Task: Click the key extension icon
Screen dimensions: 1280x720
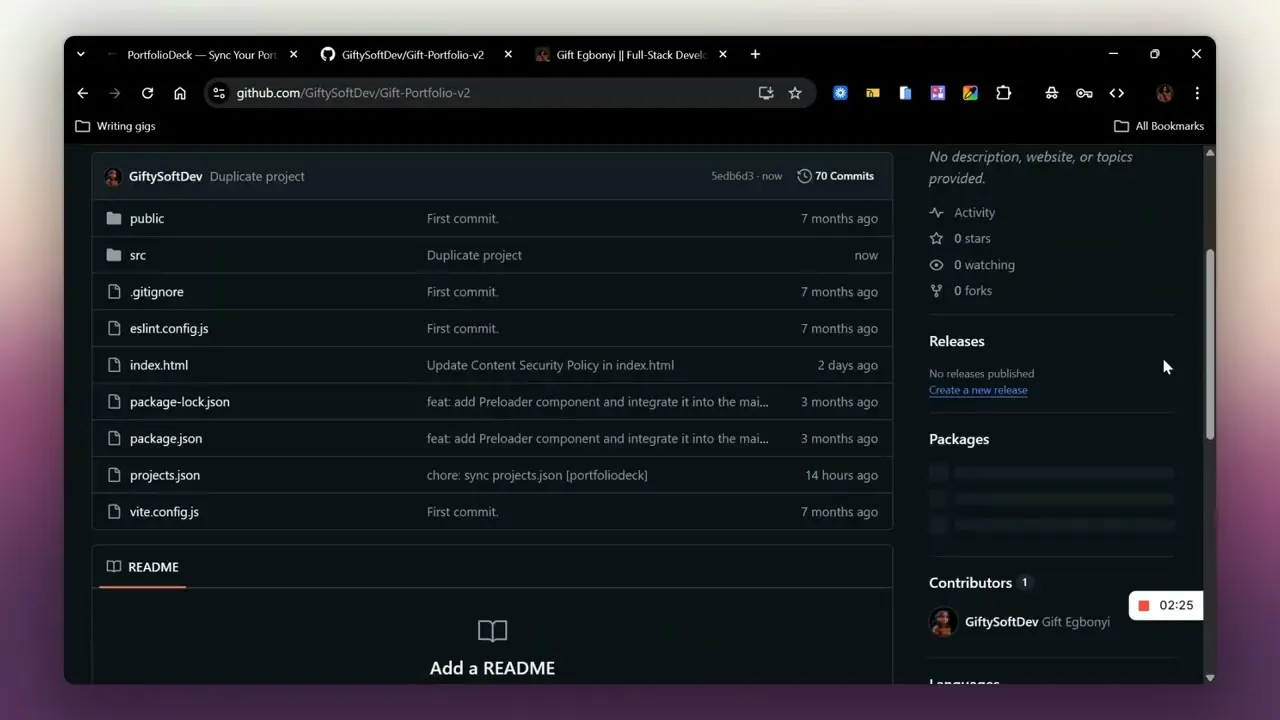Action: [1084, 93]
